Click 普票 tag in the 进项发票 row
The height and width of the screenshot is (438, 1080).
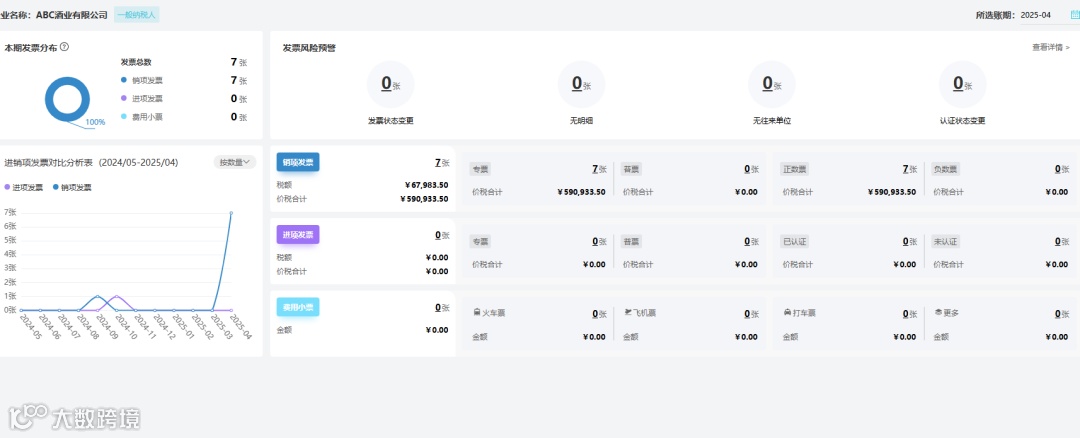coord(631,242)
